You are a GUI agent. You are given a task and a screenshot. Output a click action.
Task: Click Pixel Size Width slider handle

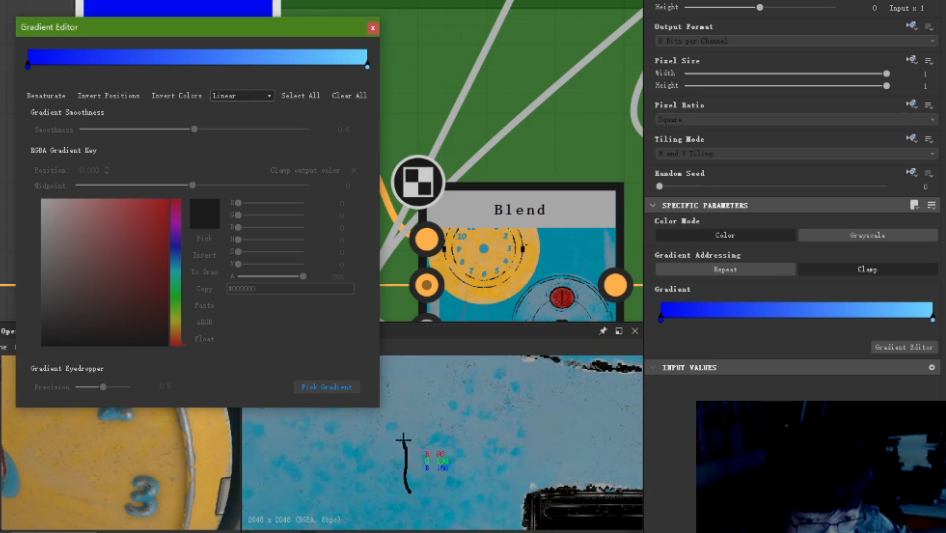[x=886, y=74]
